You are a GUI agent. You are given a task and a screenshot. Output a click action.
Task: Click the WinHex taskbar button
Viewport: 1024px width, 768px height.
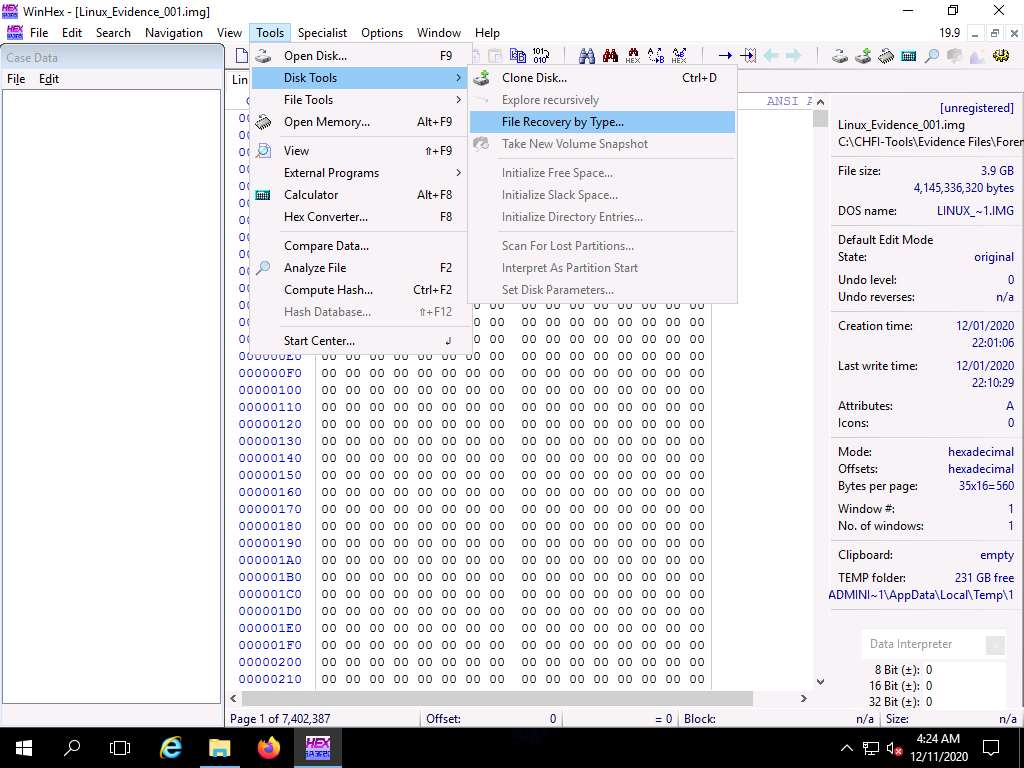(x=317, y=748)
